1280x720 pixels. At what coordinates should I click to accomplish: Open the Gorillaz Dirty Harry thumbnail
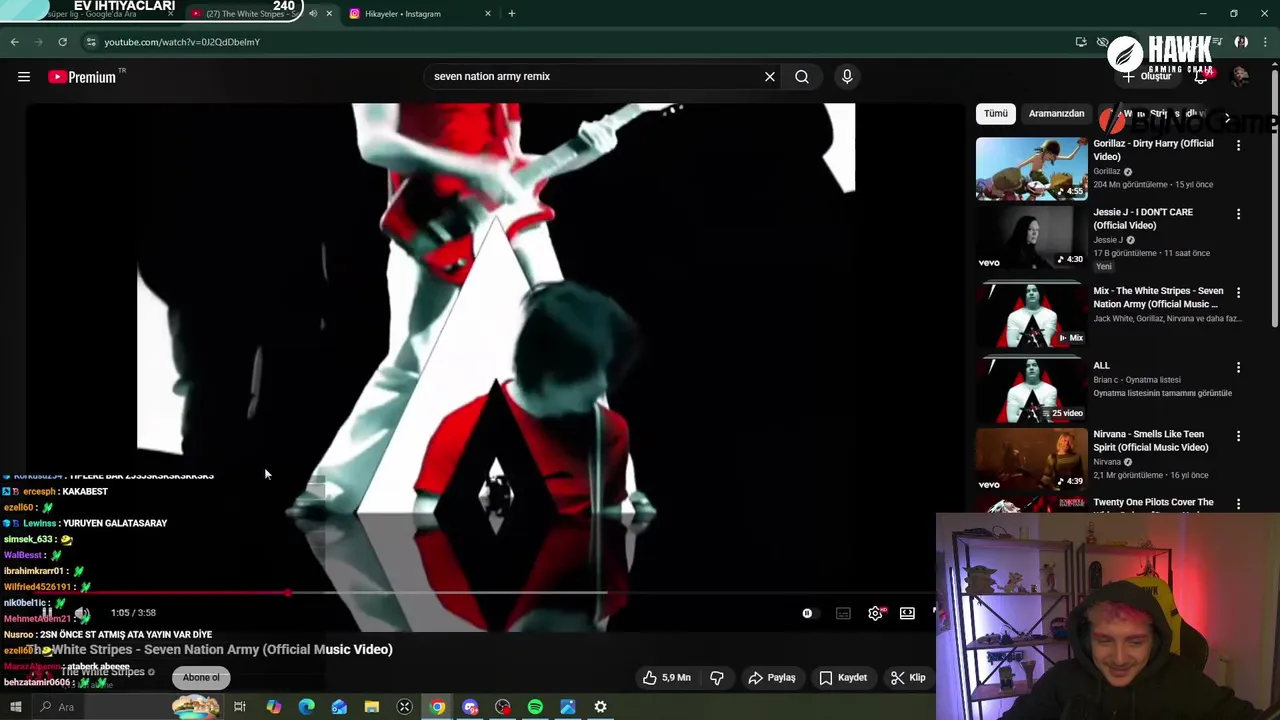1031,168
